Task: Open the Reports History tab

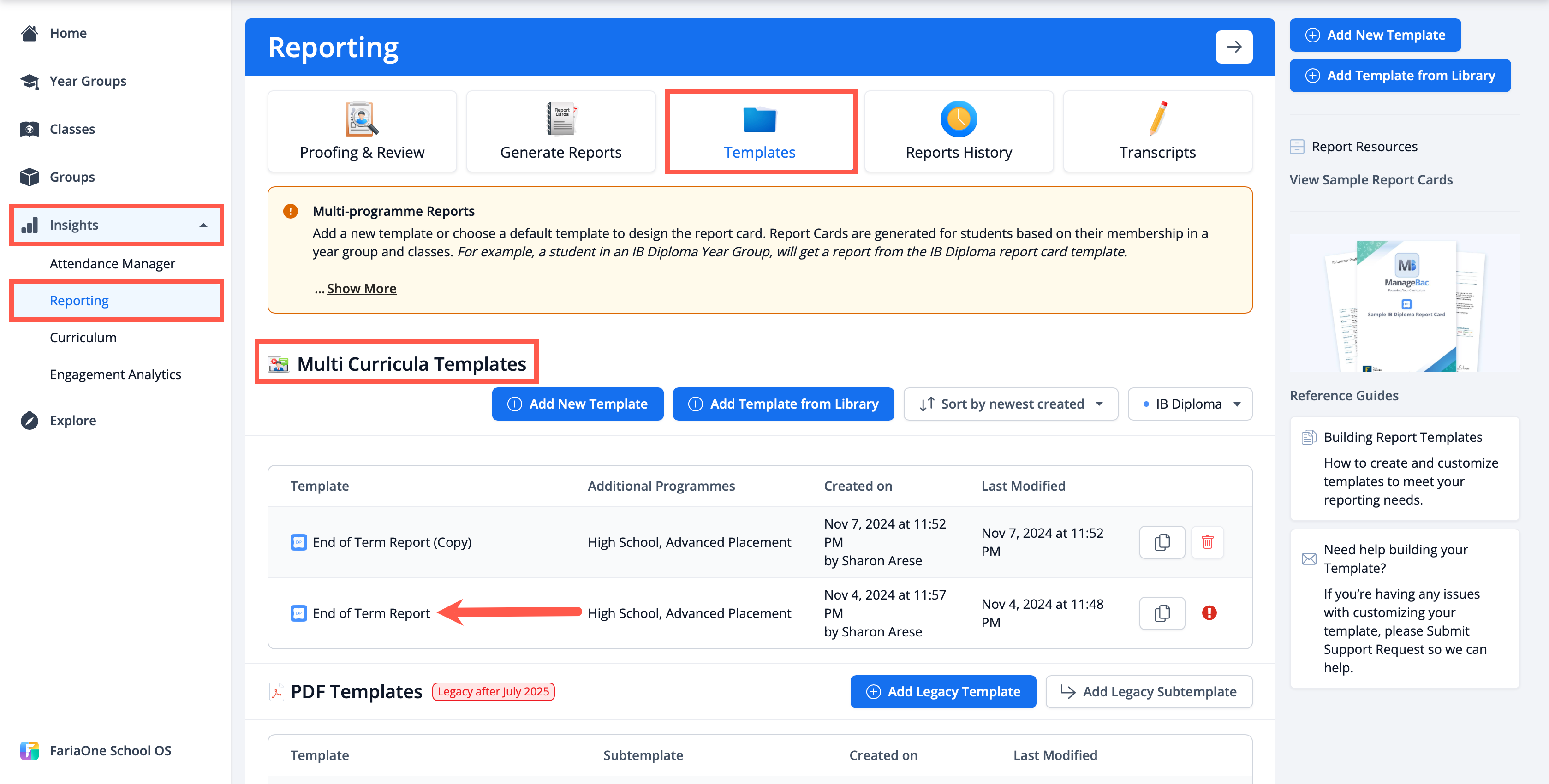Action: click(958, 132)
